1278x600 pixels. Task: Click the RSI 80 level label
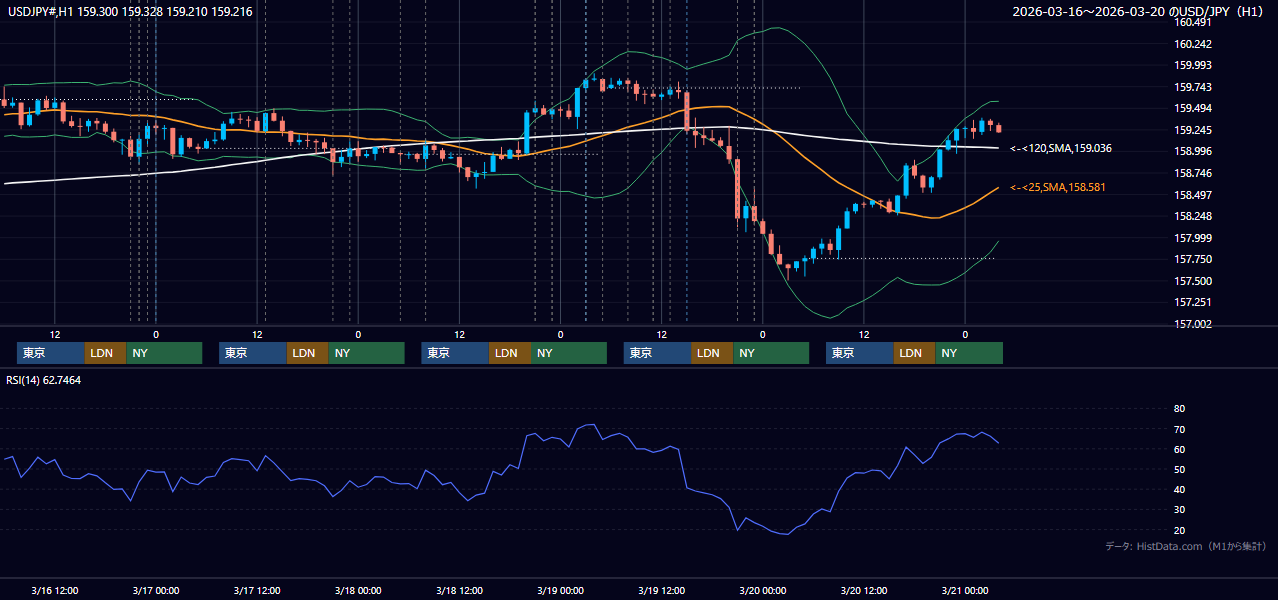tap(1179, 409)
